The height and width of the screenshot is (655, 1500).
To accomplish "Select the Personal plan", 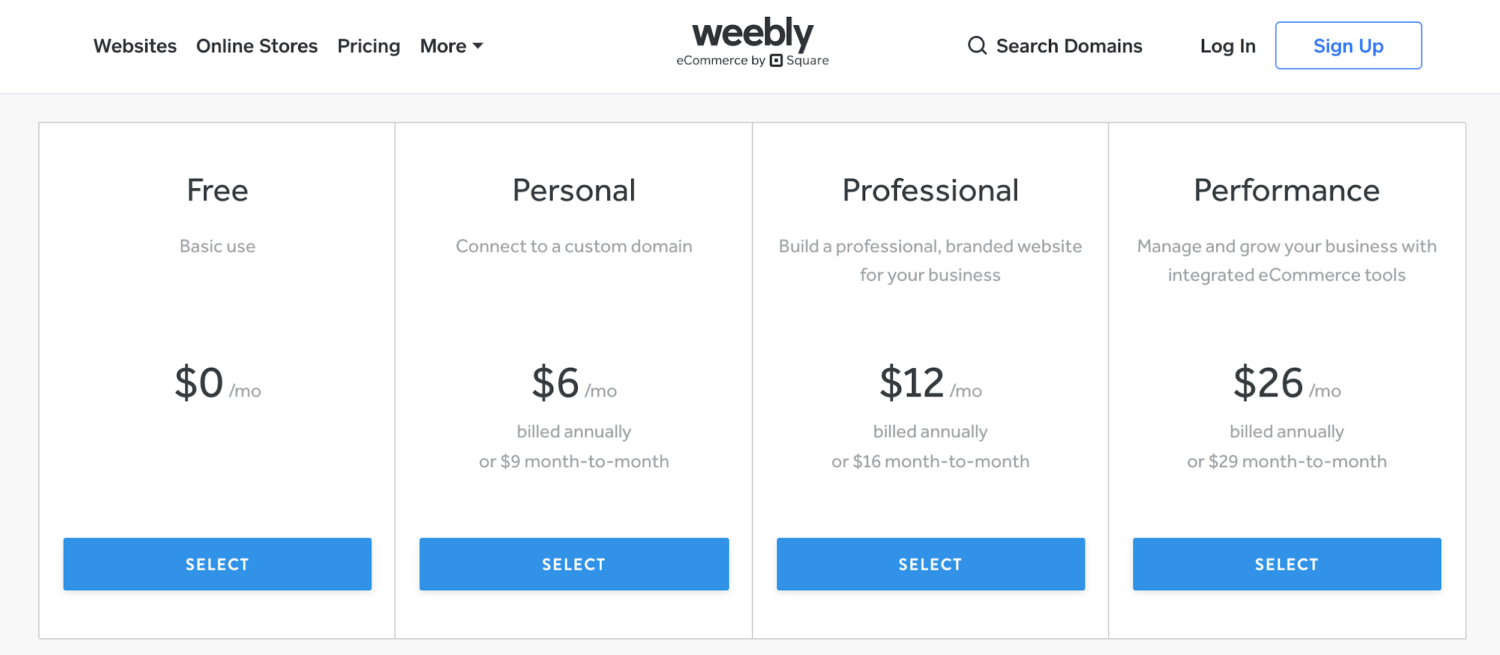I will tap(574, 564).
